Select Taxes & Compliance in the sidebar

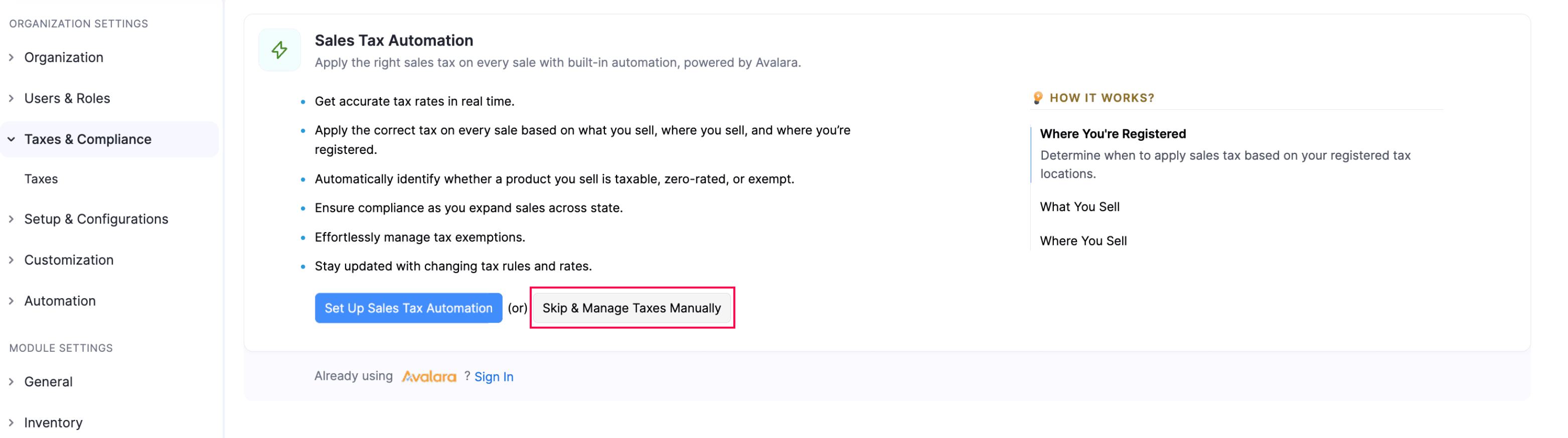[88, 139]
